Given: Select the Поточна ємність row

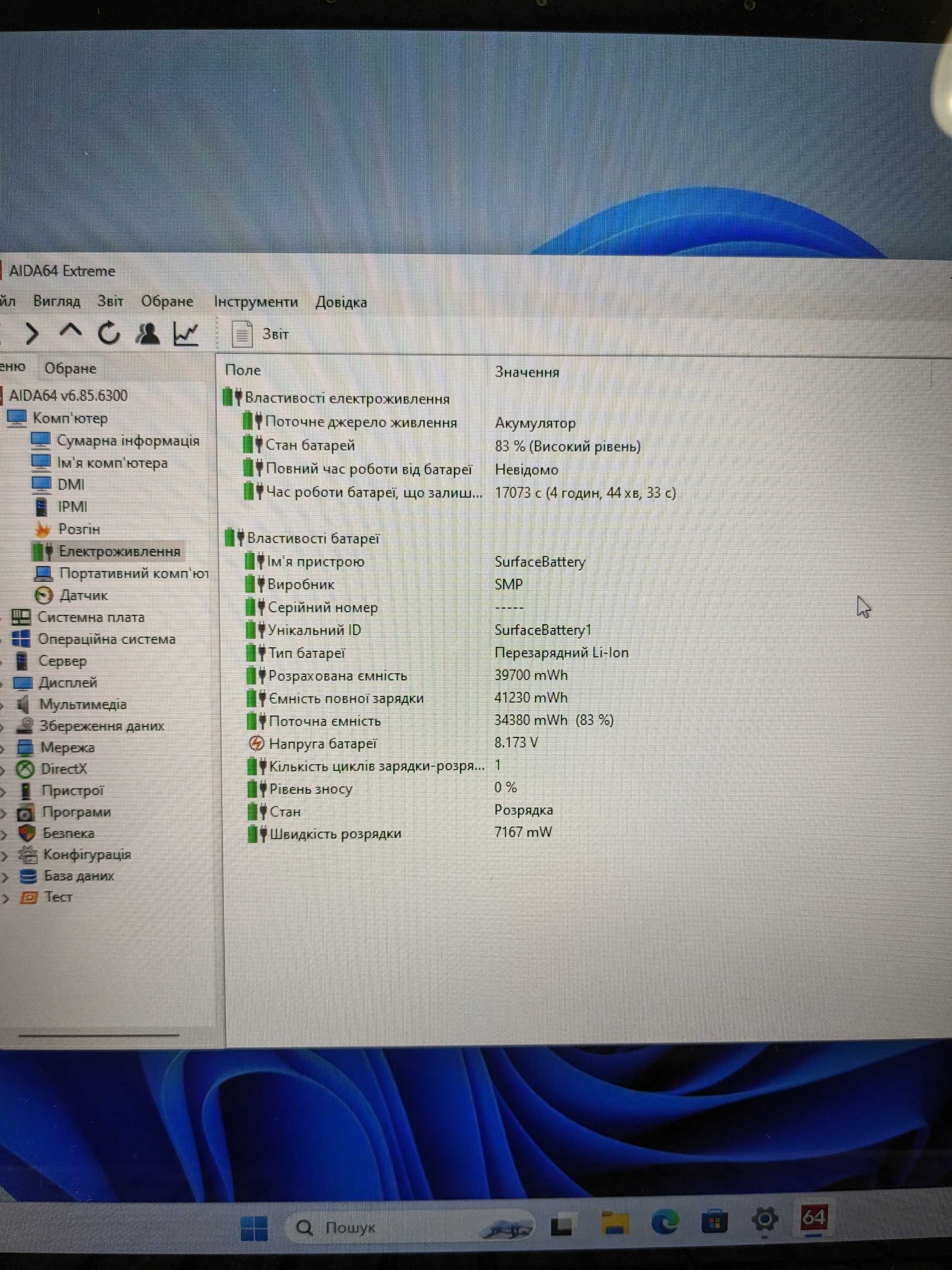Looking at the screenshot, I should tap(430, 720).
